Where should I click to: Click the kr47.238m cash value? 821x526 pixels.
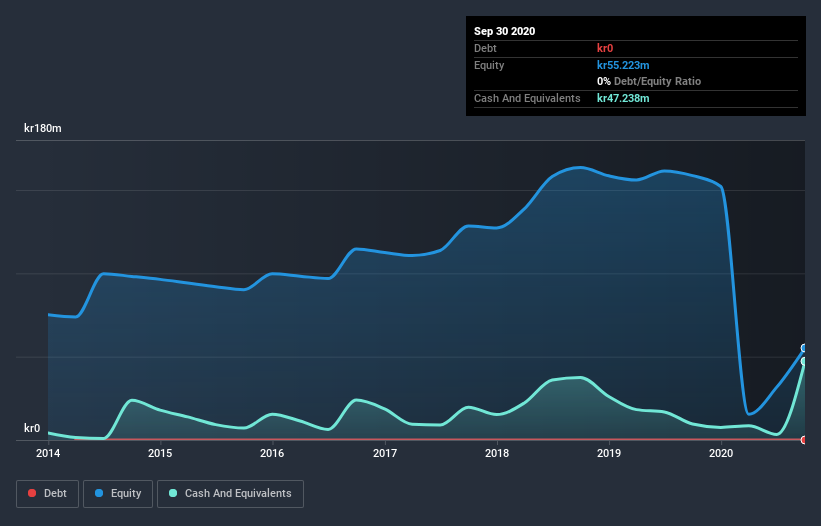point(623,98)
